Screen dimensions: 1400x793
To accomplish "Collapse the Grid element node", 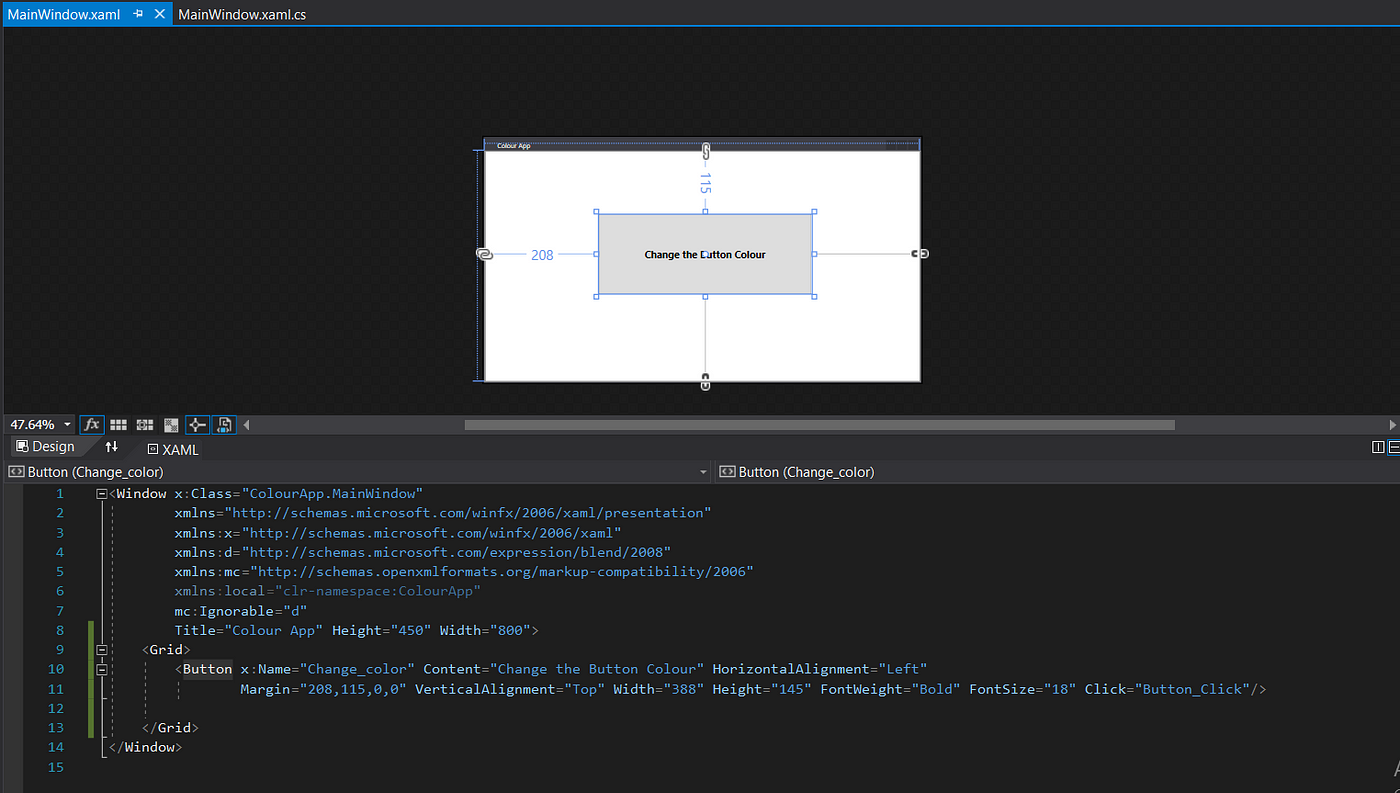I will click(x=102, y=650).
